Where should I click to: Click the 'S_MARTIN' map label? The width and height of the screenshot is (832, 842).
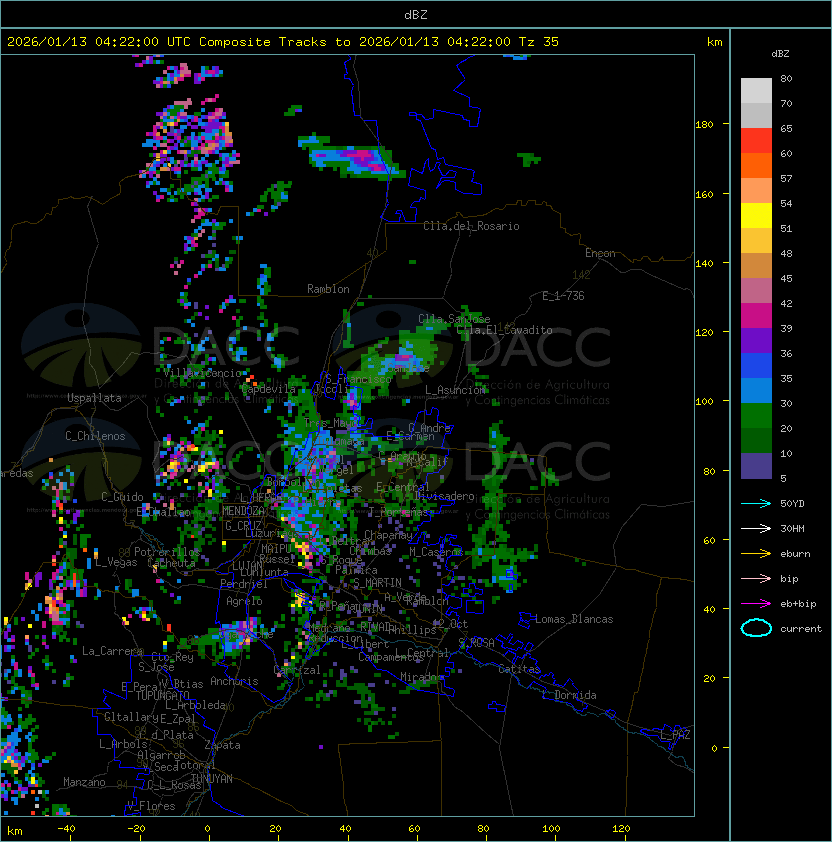[x=377, y=583]
